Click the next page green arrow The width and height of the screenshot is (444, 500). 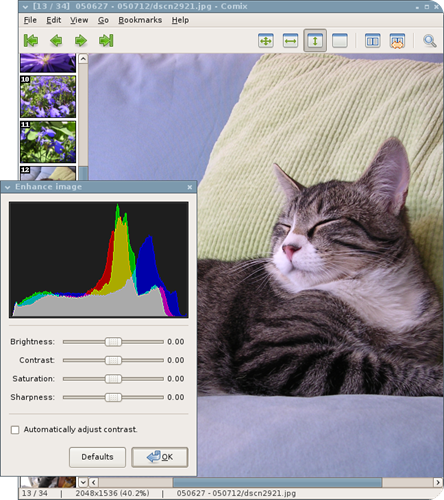81,41
